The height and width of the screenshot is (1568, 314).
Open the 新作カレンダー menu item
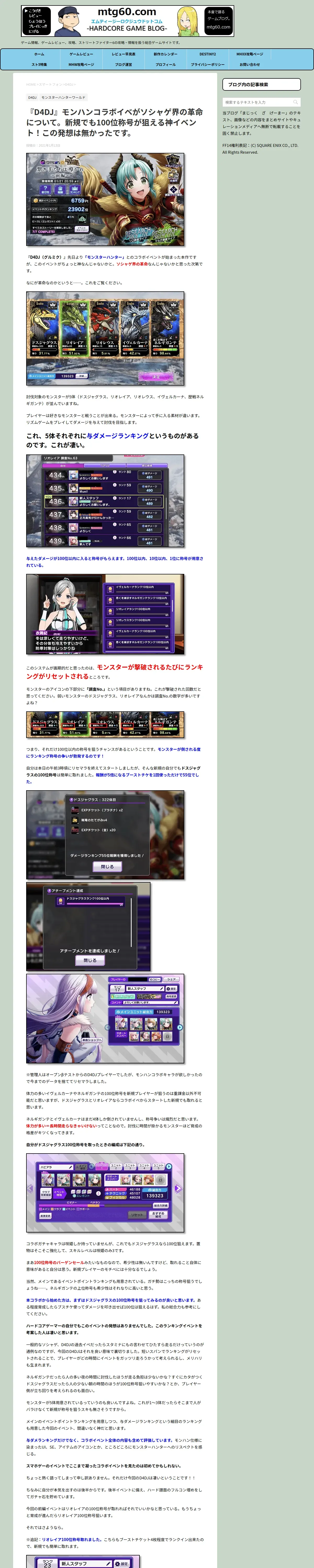click(x=165, y=54)
